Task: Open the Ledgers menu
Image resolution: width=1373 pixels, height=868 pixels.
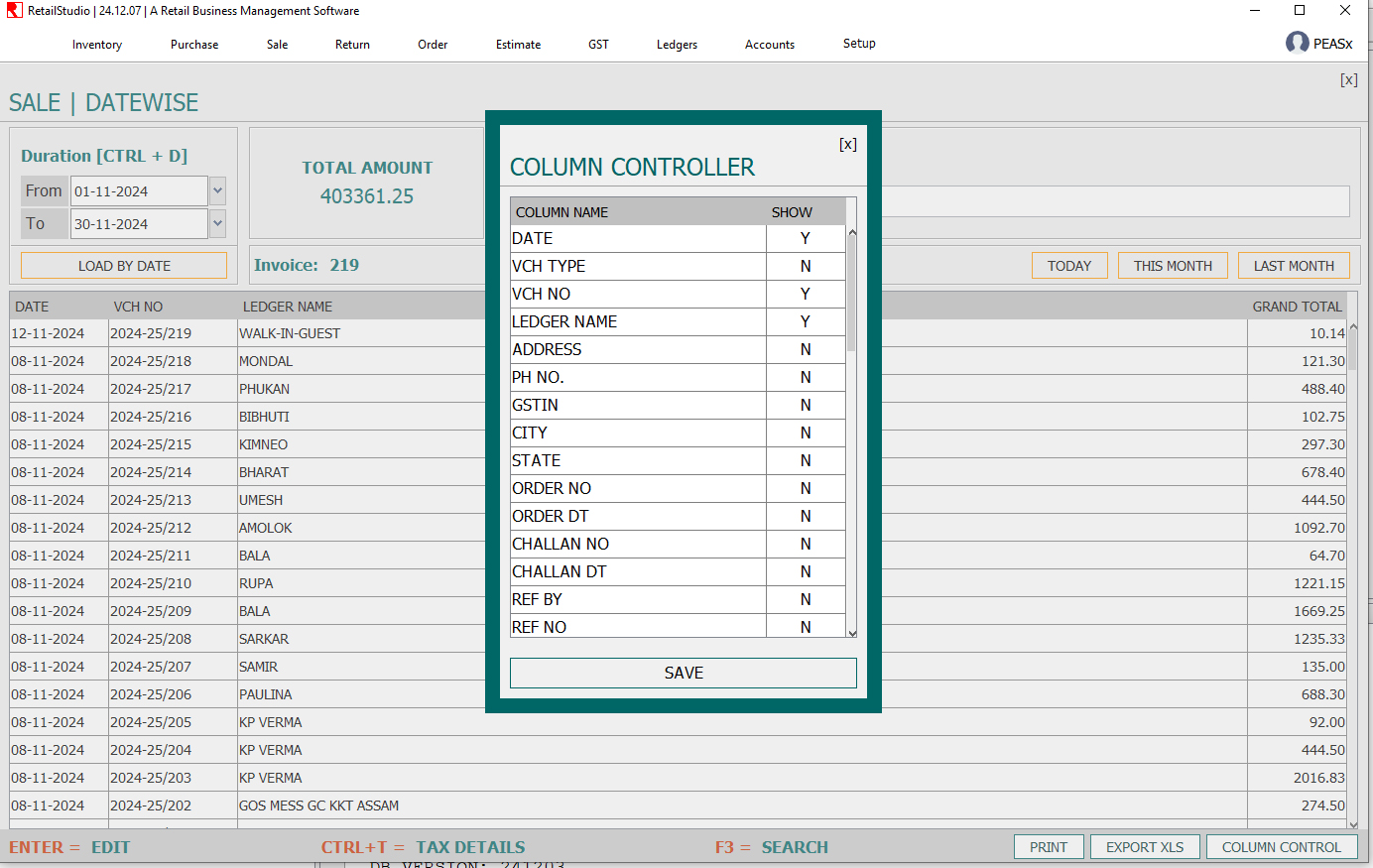Action: coord(677,45)
